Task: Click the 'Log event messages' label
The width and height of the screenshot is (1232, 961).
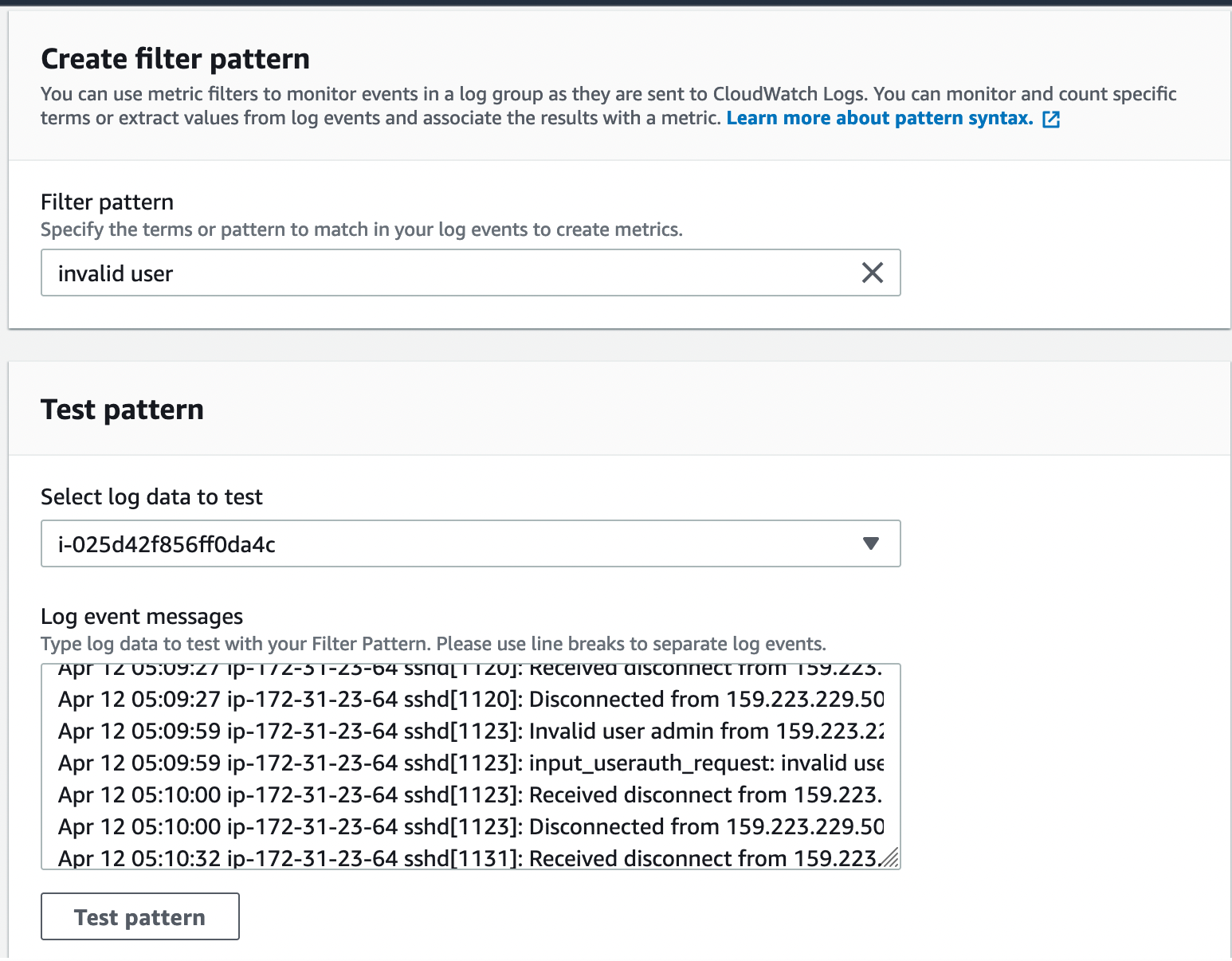Action: point(142,617)
